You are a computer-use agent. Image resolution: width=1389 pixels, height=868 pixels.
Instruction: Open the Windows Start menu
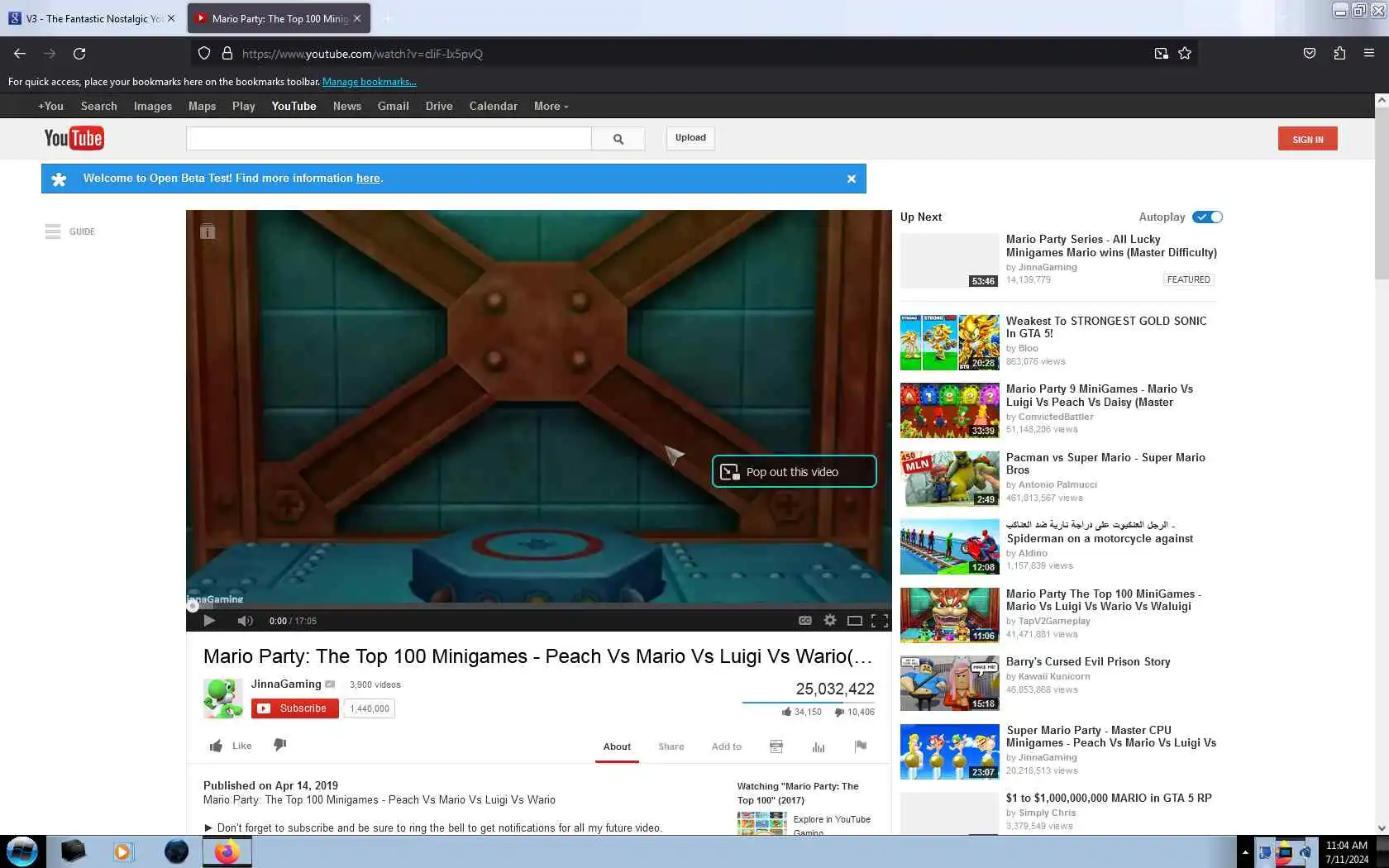[x=21, y=851]
